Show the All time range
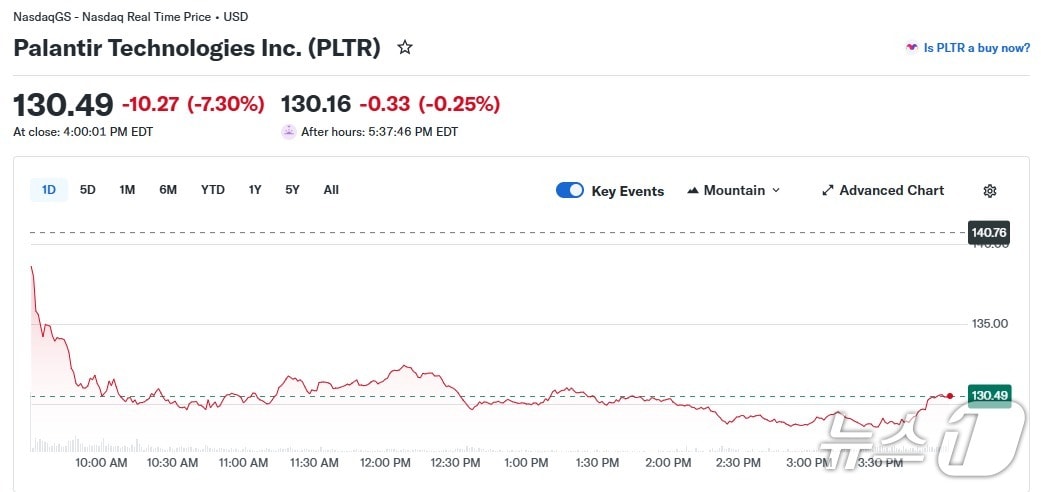 point(331,190)
